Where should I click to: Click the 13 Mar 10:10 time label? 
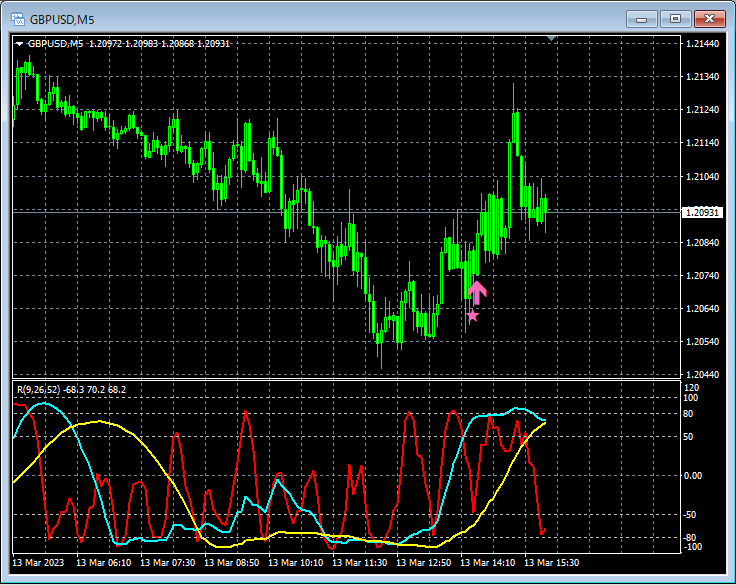click(296, 562)
